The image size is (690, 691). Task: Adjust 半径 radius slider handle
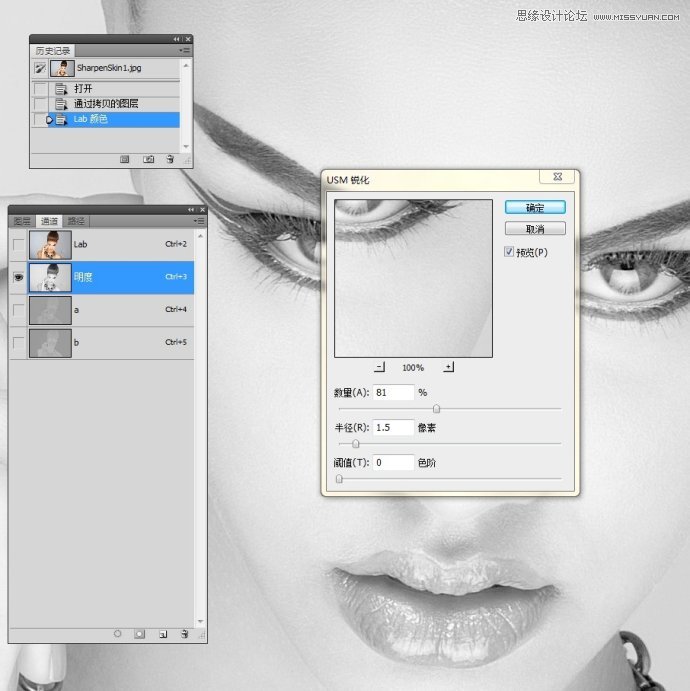tap(356, 444)
